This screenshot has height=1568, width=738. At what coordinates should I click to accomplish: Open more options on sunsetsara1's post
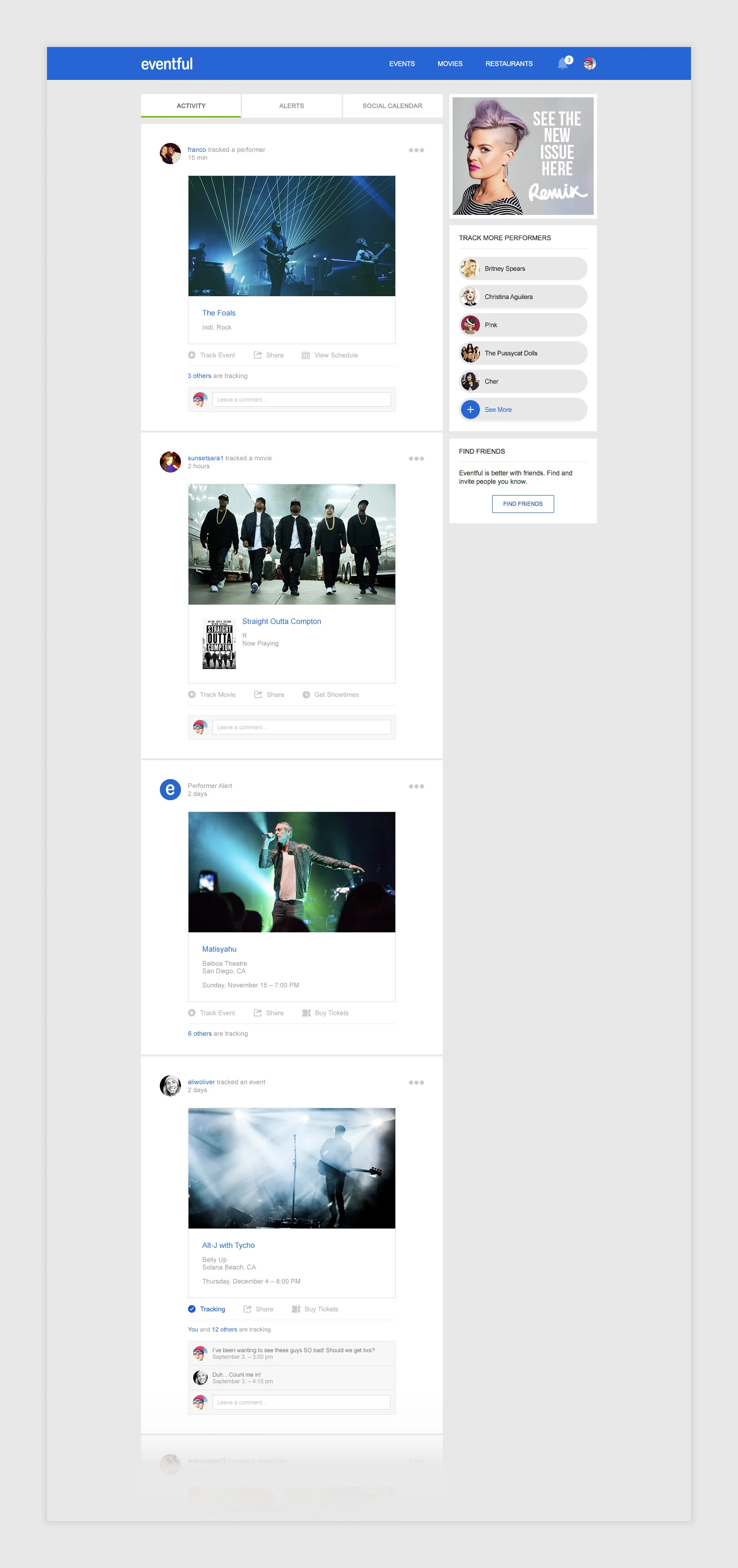pyautogui.click(x=416, y=458)
